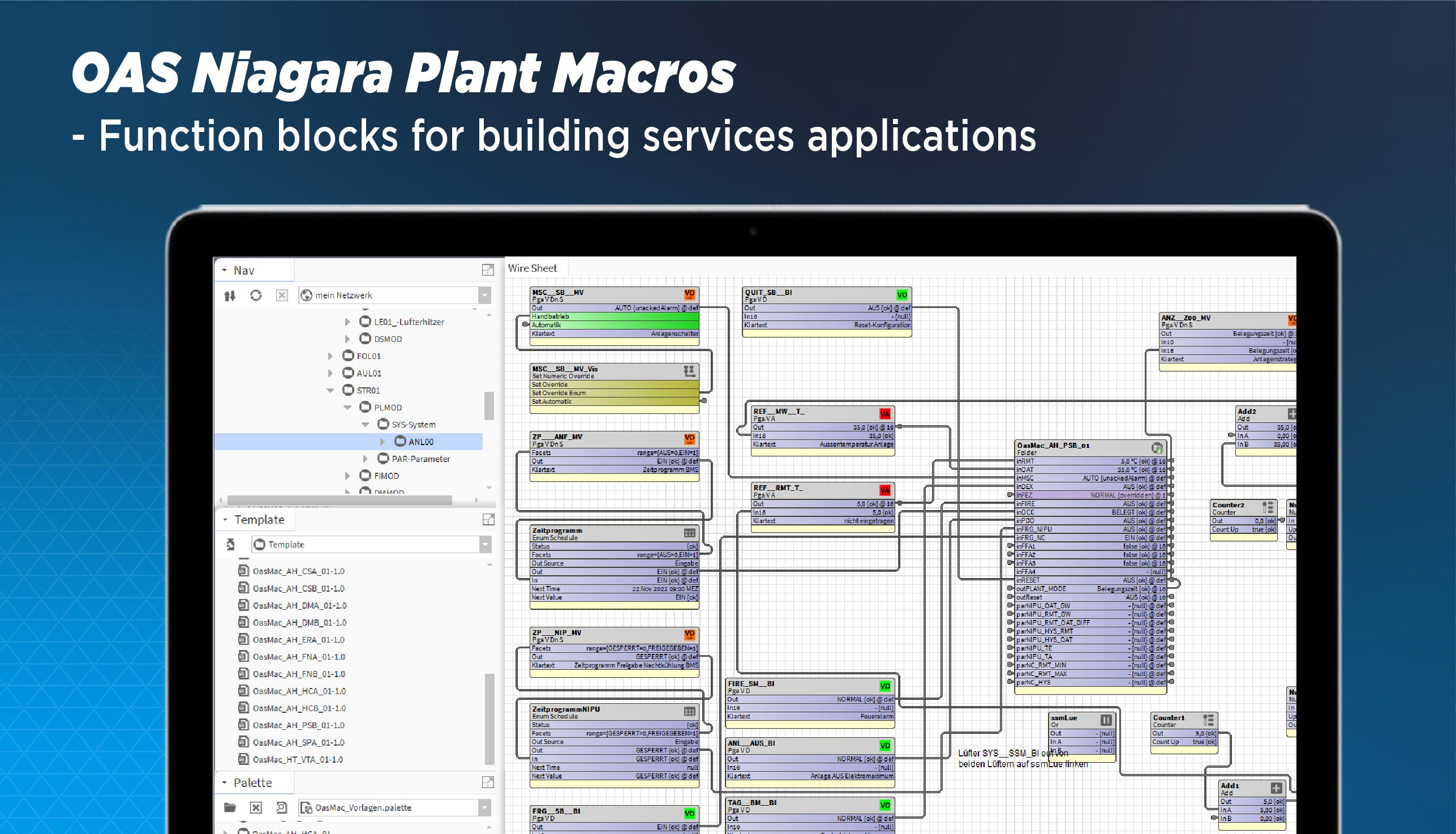Select OasMac_AH_PSB_01-1.0 template
The image size is (1456, 834).
[299, 725]
